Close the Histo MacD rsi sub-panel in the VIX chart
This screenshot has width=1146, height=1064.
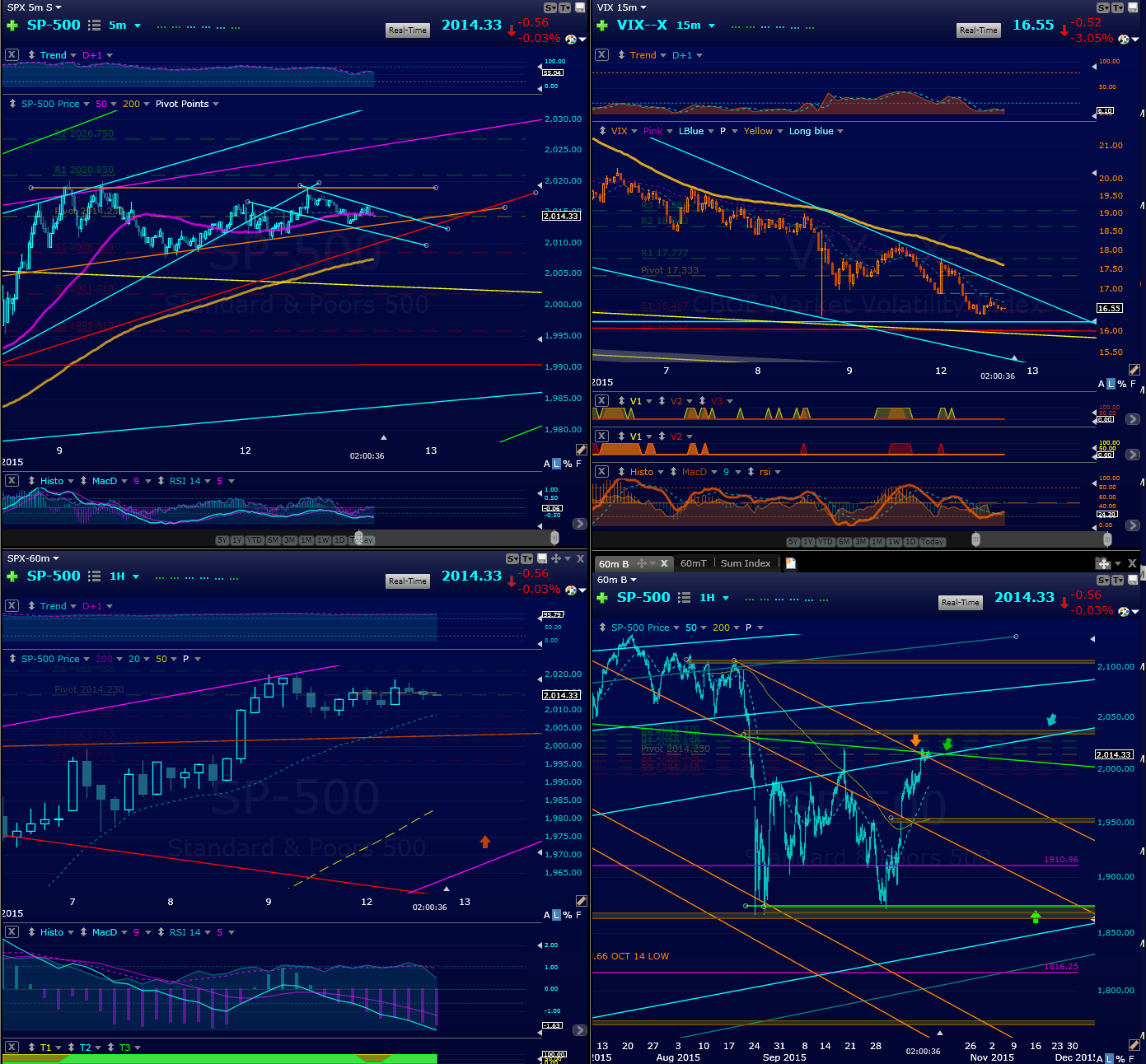(602, 472)
